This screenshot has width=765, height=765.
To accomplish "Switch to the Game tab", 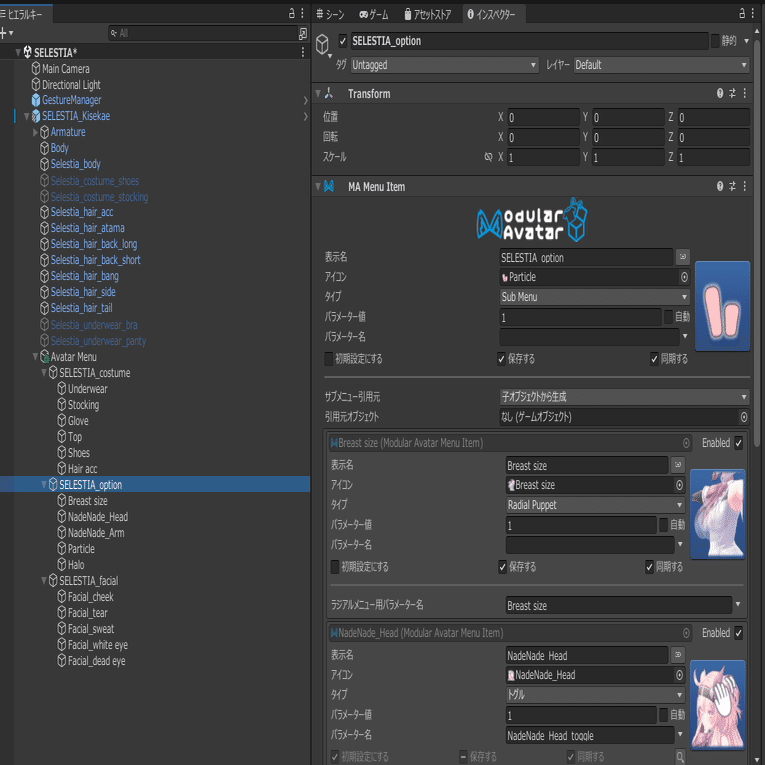I will 374,14.
